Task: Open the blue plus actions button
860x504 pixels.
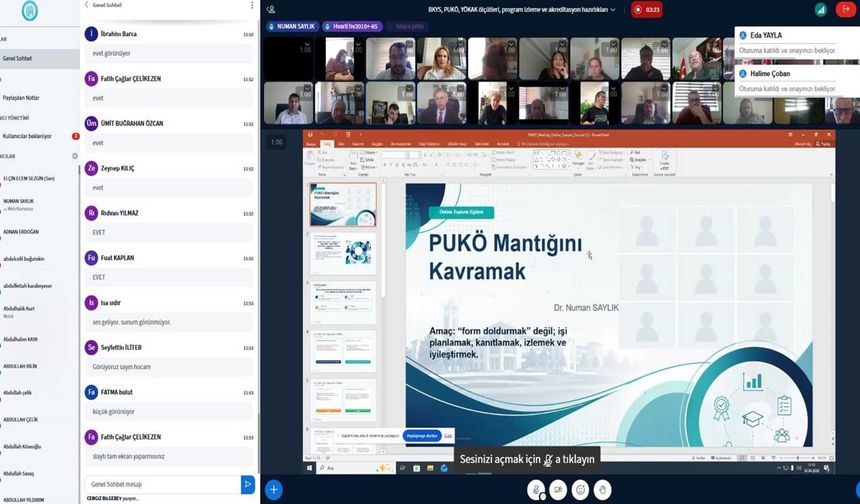Action: tap(274, 489)
